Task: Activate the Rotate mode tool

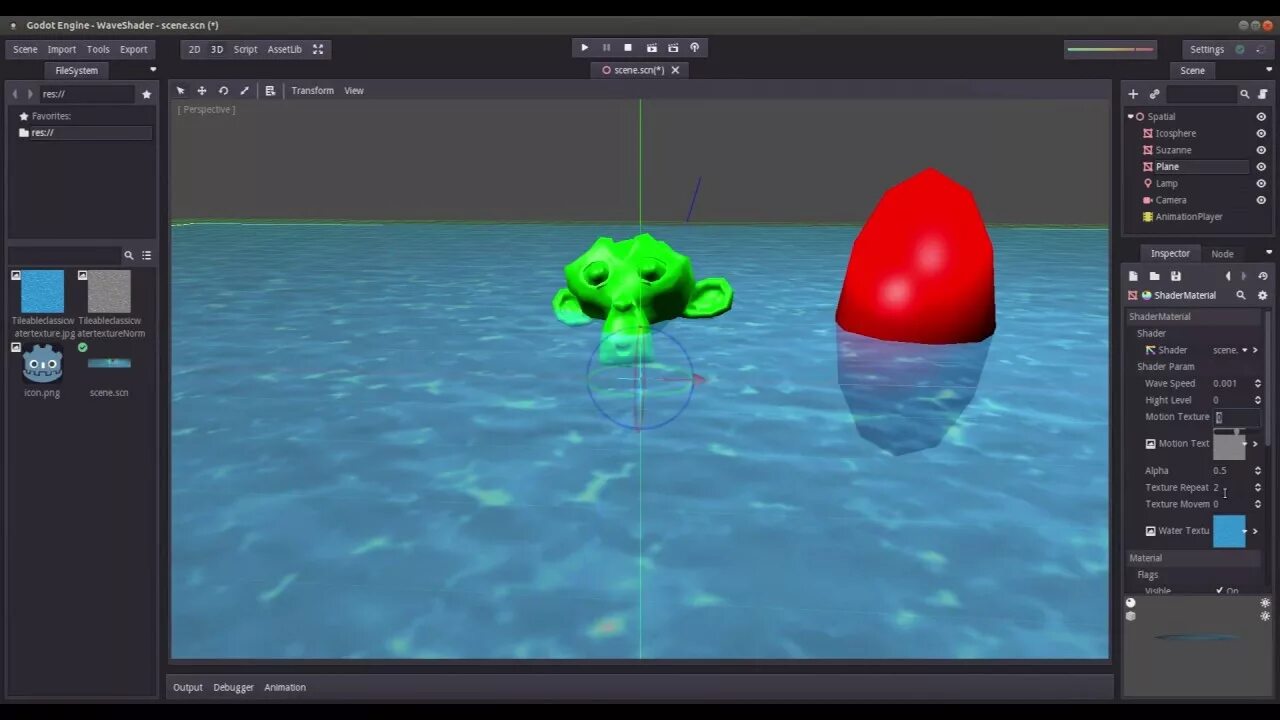Action: pyautogui.click(x=223, y=90)
